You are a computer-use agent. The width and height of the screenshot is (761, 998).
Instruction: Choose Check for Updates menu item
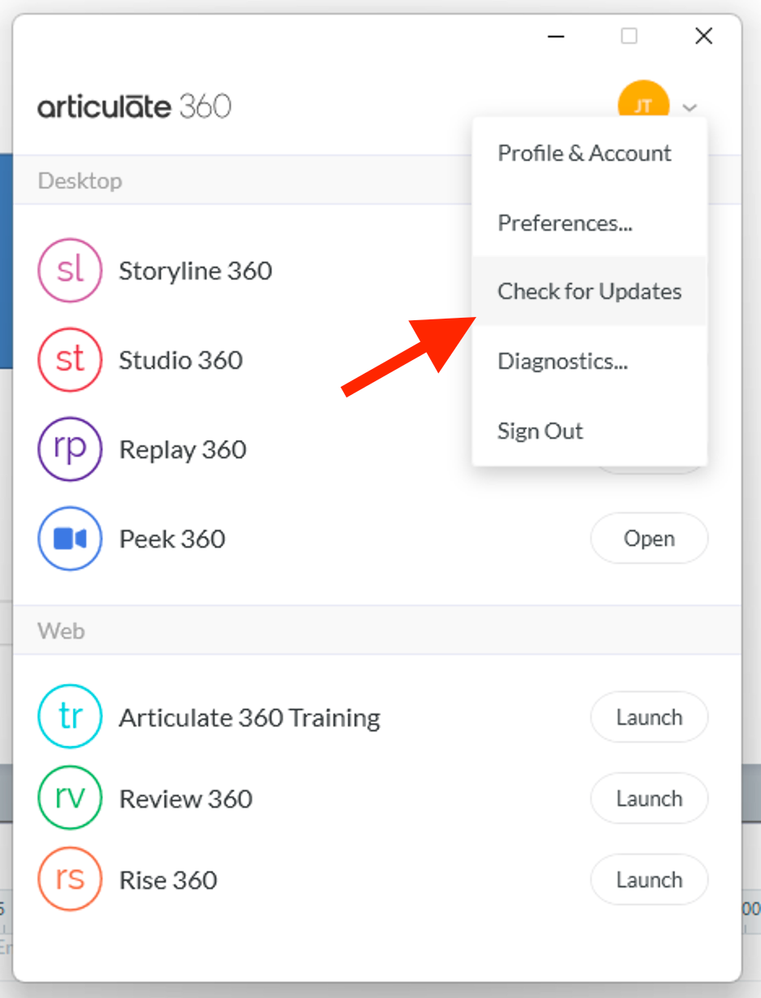590,291
